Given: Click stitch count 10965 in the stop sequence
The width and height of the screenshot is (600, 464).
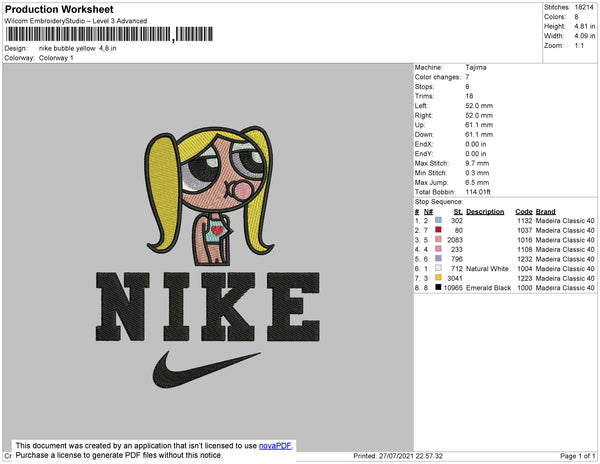Looking at the screenshot, I should point(453,288).
